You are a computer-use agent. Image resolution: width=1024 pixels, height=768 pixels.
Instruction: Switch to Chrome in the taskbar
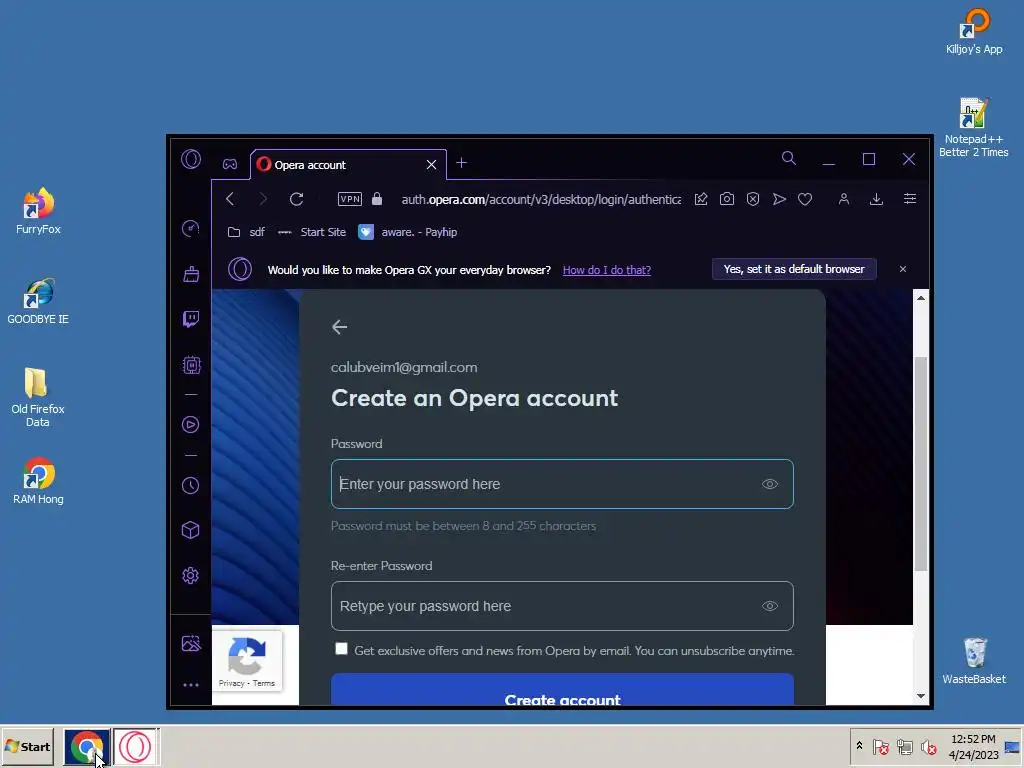pos(87,746)
